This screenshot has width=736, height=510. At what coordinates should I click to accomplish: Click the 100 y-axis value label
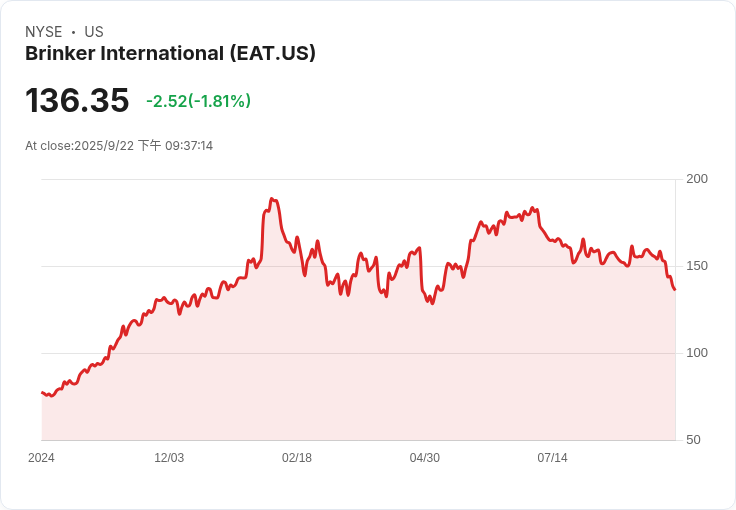(x=697, y=353)
